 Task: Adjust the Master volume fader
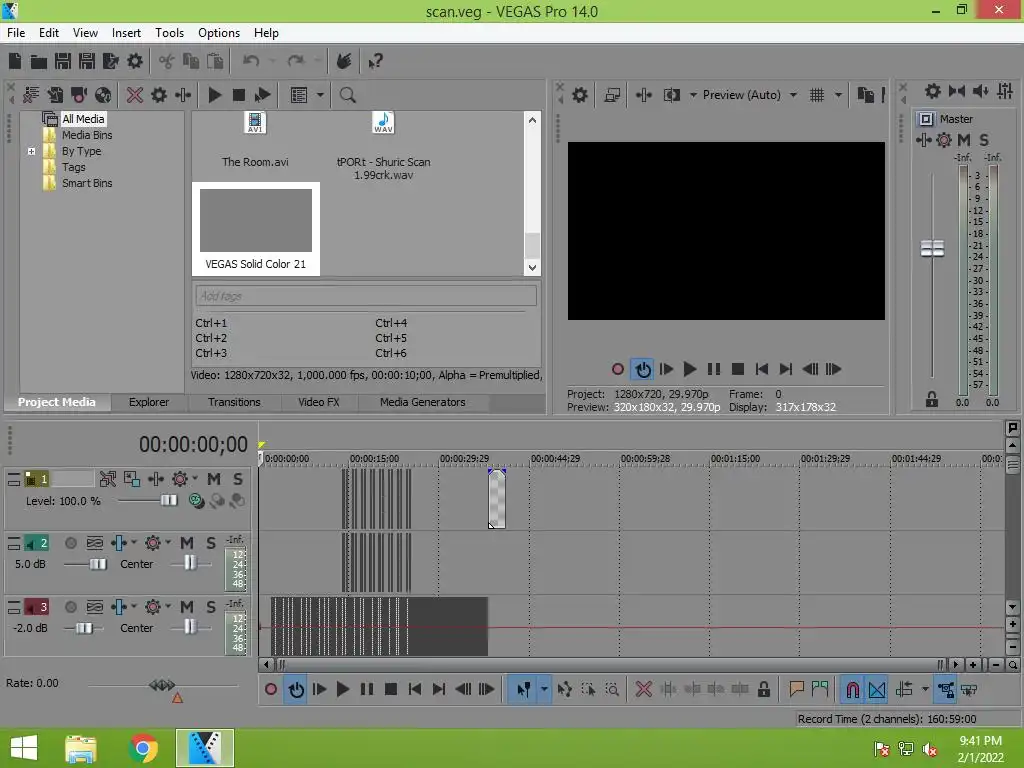933,248
